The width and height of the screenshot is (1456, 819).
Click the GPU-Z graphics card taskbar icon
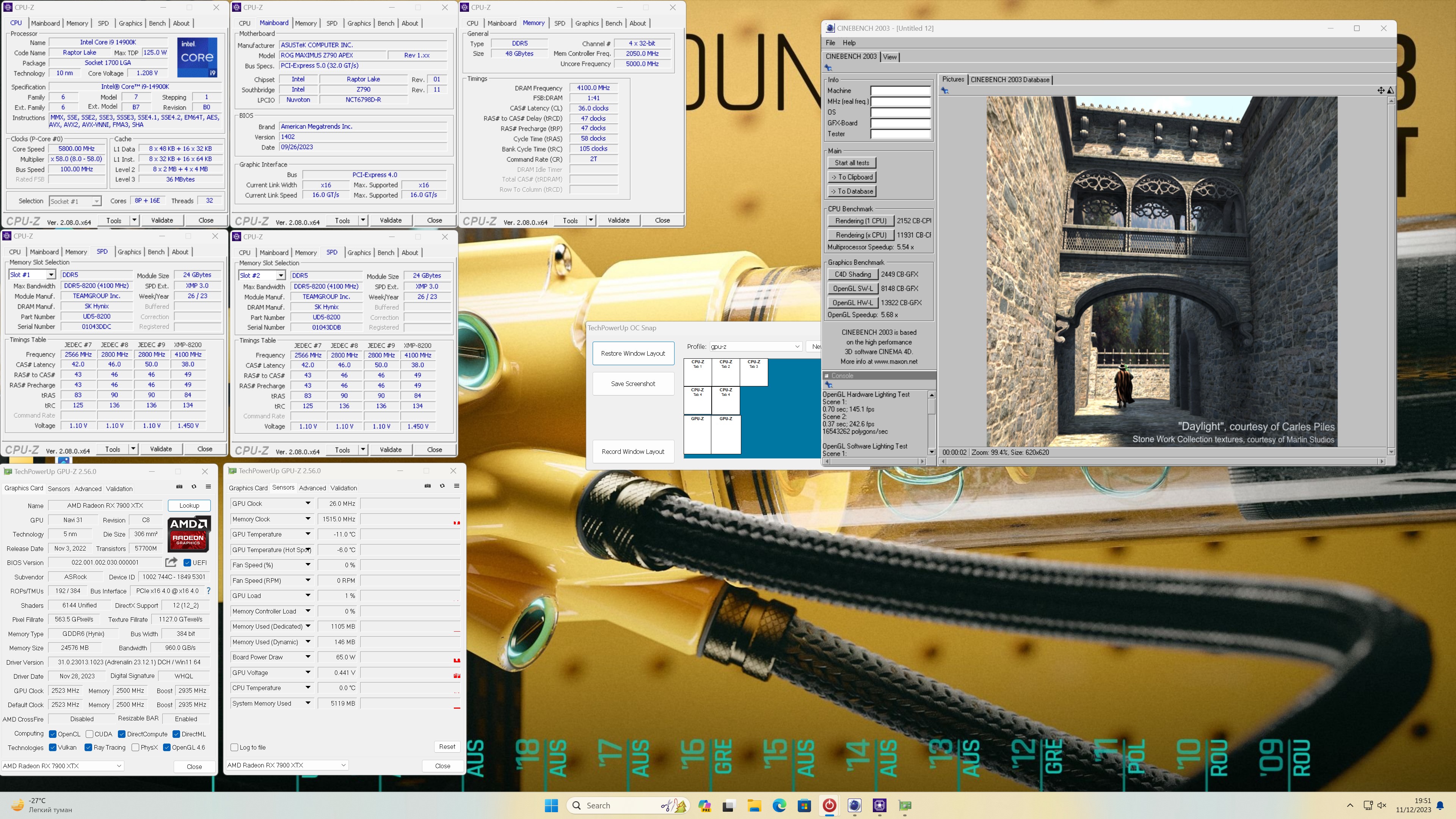point(905,805)
